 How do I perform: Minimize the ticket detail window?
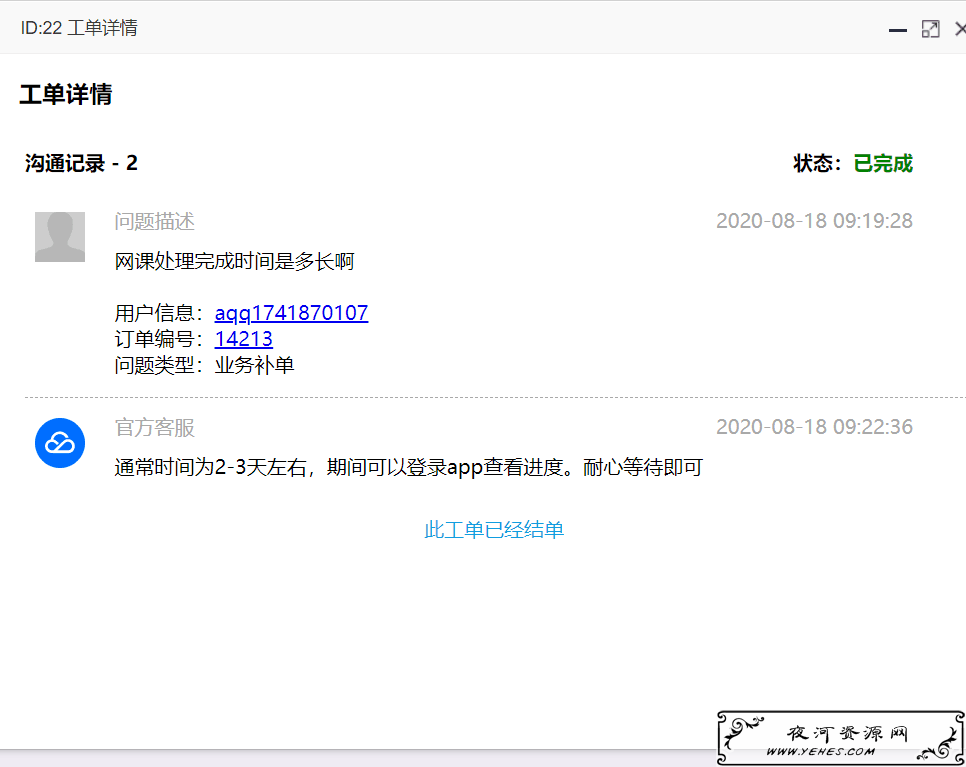click(x=898, y=30)
